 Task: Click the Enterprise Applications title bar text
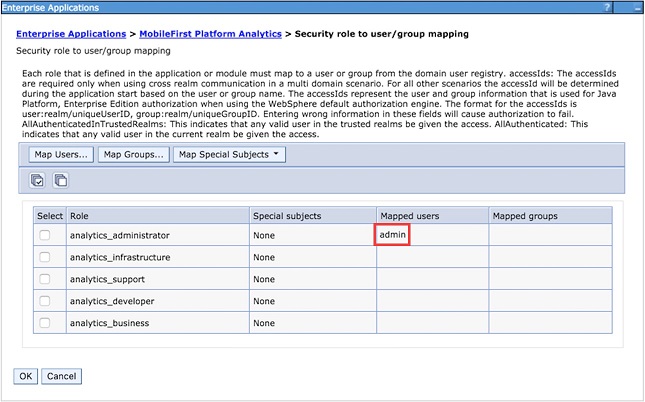50,7
